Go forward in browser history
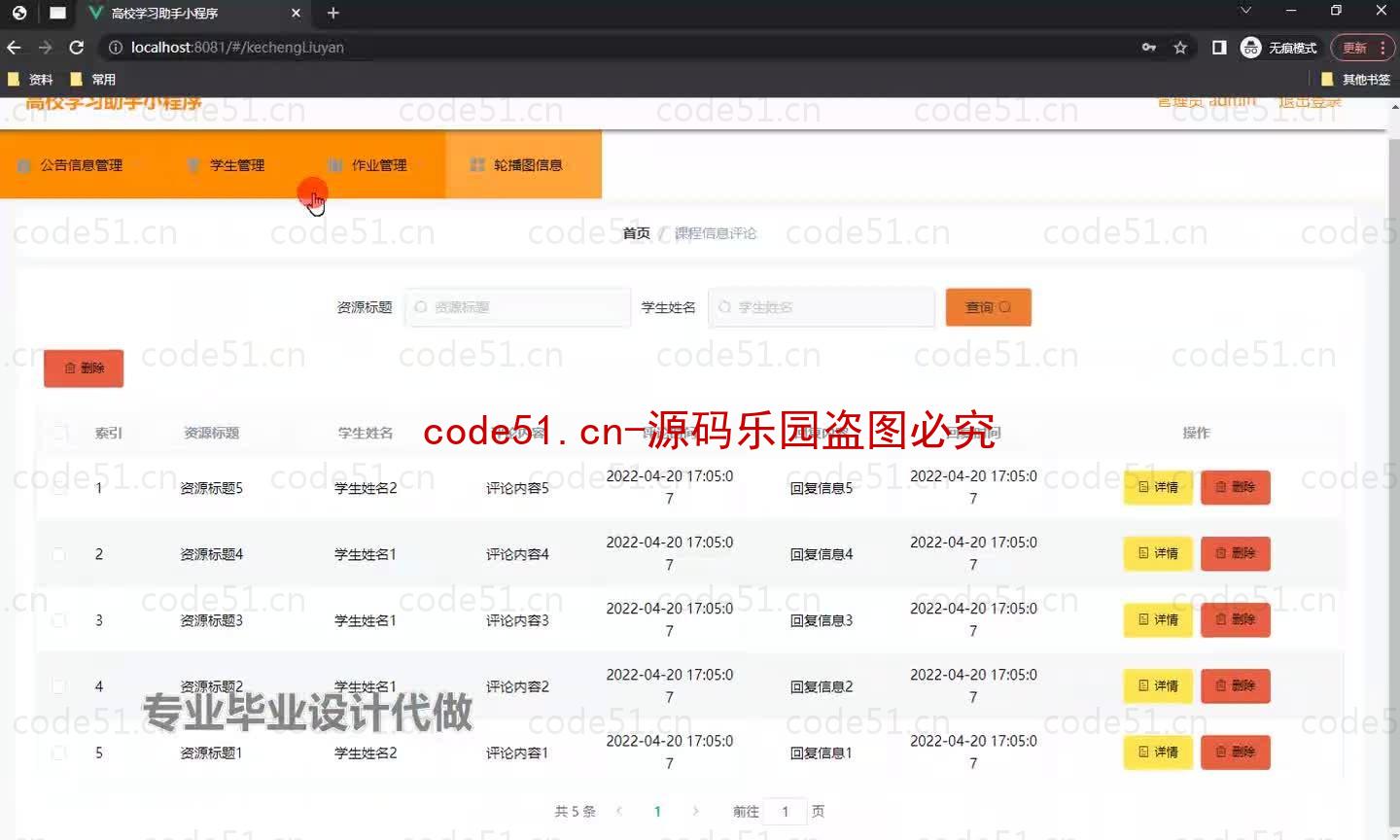 (x=45, y=47)
